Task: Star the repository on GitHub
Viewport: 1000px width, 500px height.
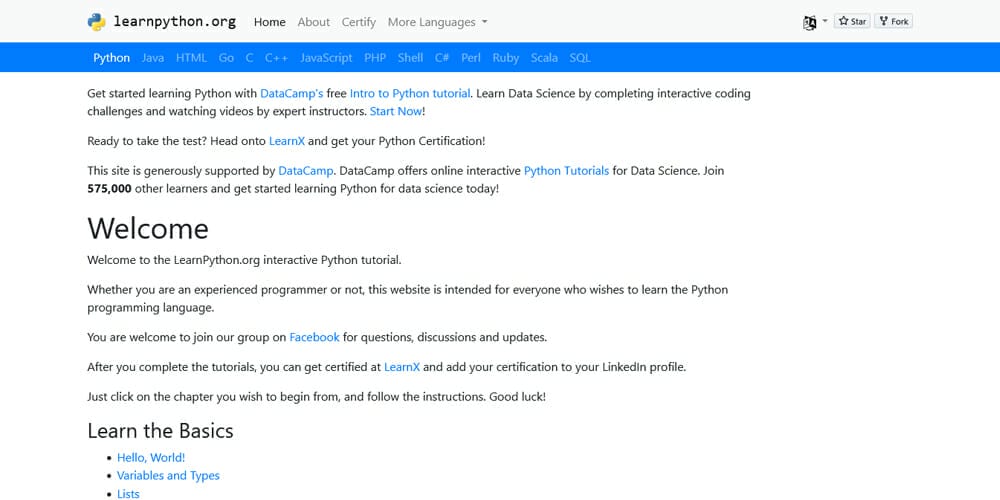Action: coord(852,22)
